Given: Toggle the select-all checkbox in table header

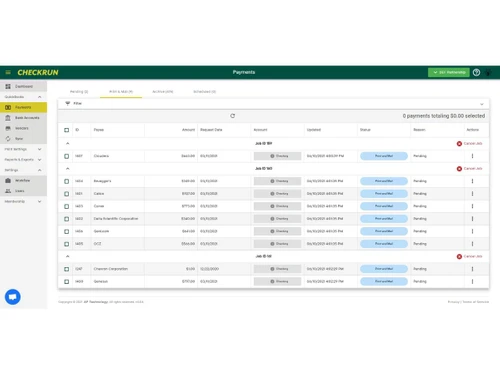Looking at the screenshot, I should 67,130.
